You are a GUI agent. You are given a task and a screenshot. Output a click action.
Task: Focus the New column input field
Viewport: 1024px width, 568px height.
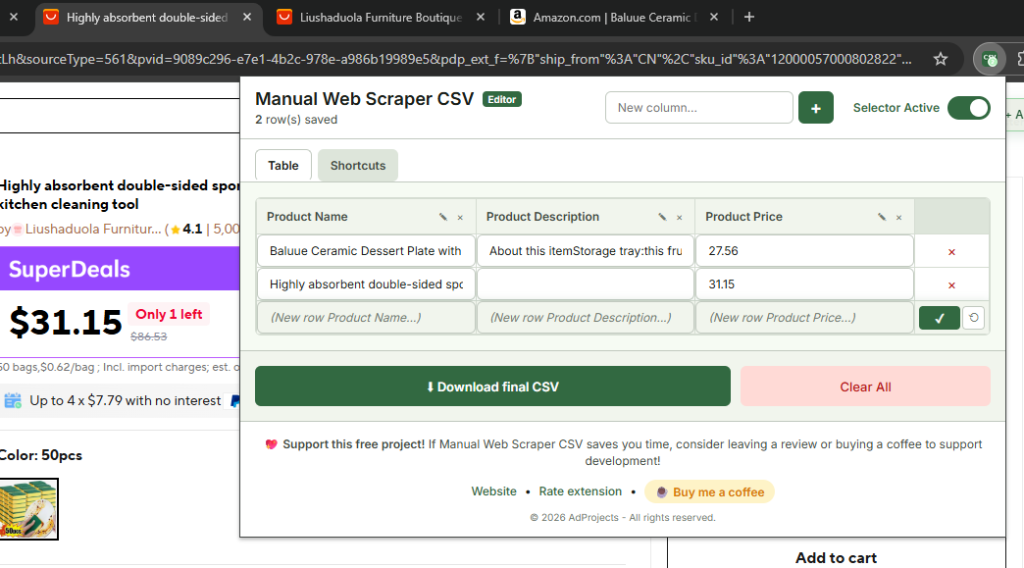click(x=699, y=108)
